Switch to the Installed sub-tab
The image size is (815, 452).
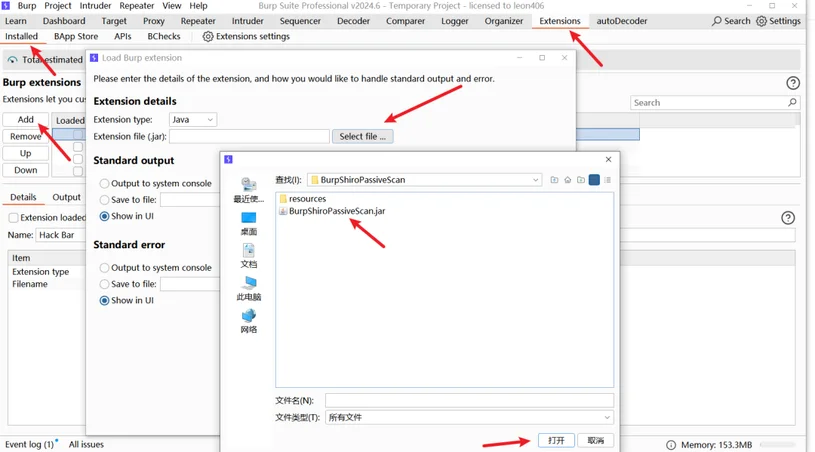(x=21, y=36)
